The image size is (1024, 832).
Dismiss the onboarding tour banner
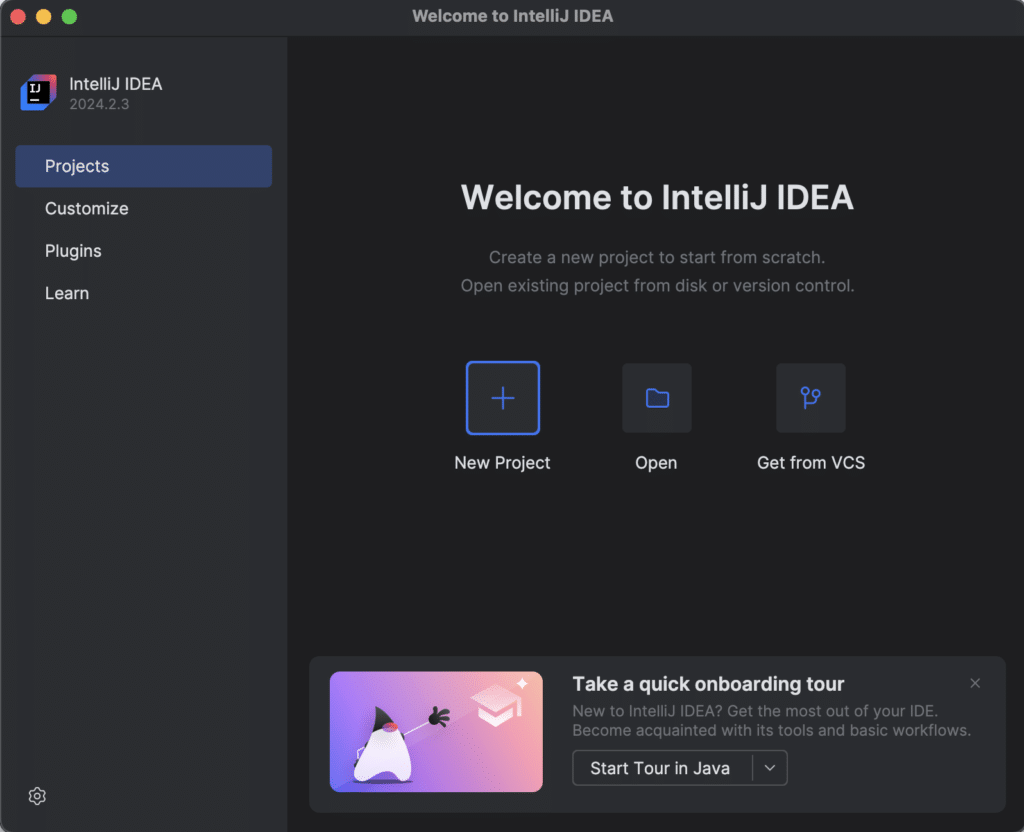point(975,683)
